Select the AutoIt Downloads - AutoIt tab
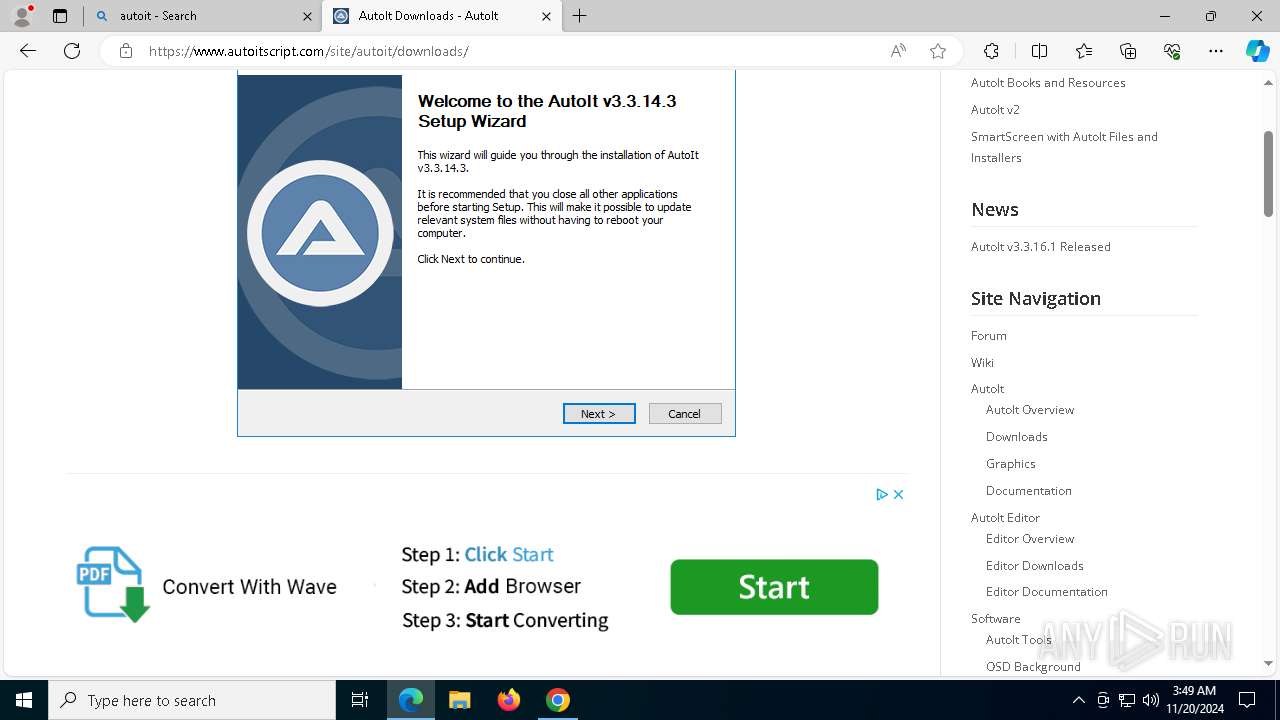 point(440,16)
